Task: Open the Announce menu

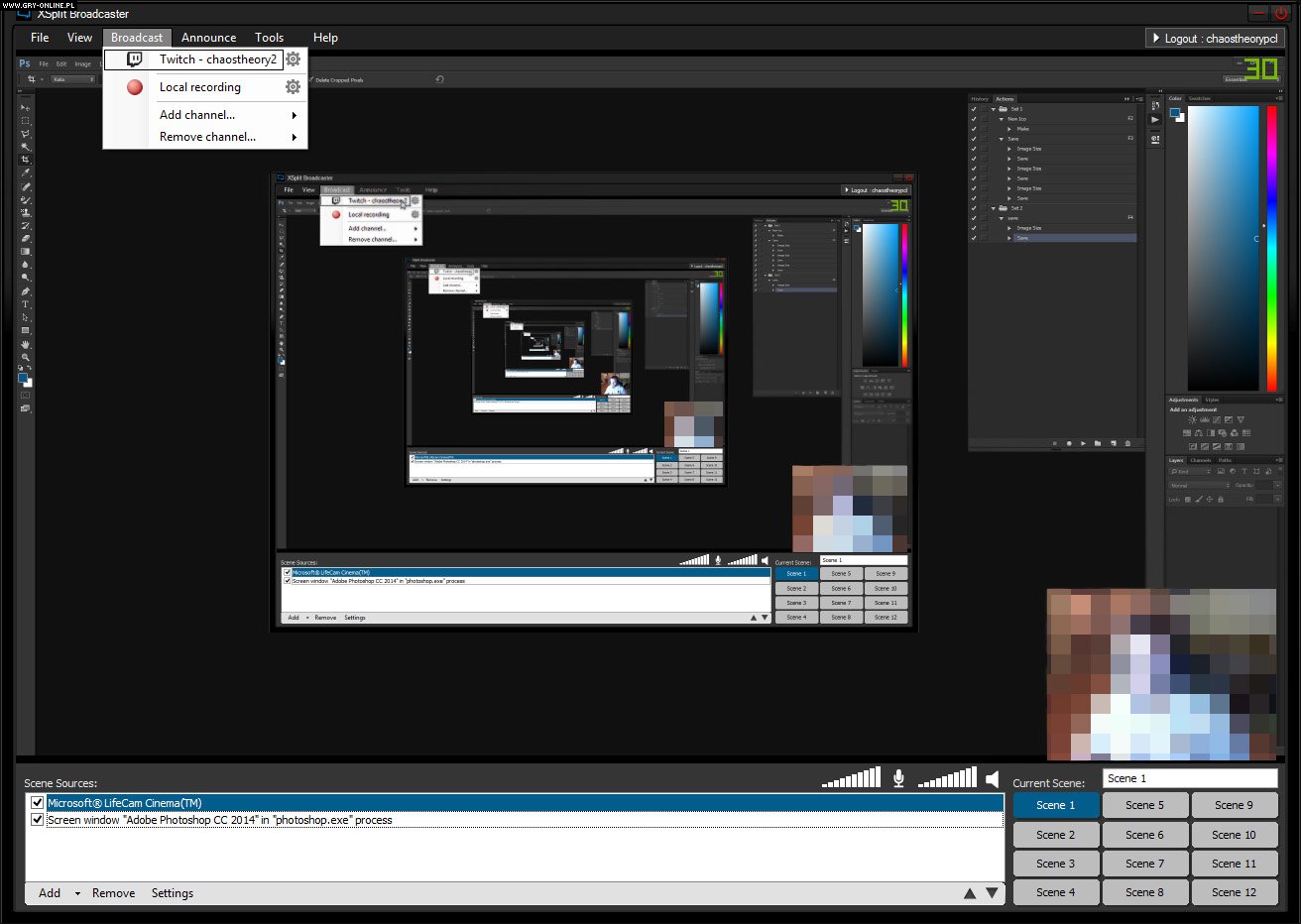Action: (208, 38)
